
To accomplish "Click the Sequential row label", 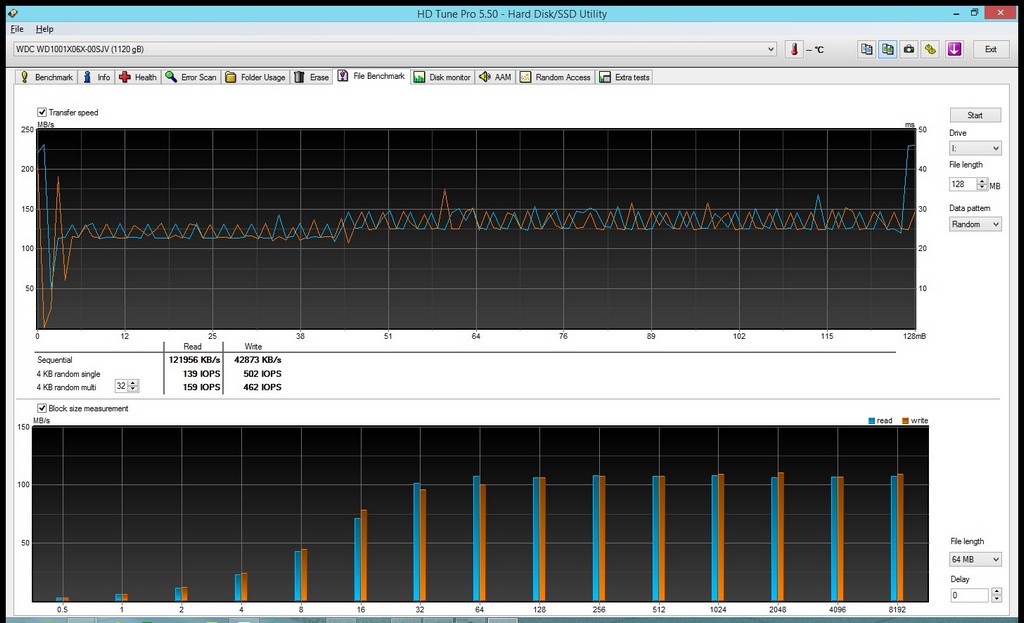I will 55,360.
